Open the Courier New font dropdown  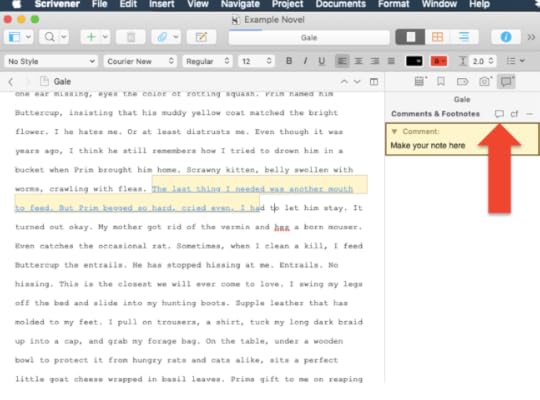click(x=140, y=61)
